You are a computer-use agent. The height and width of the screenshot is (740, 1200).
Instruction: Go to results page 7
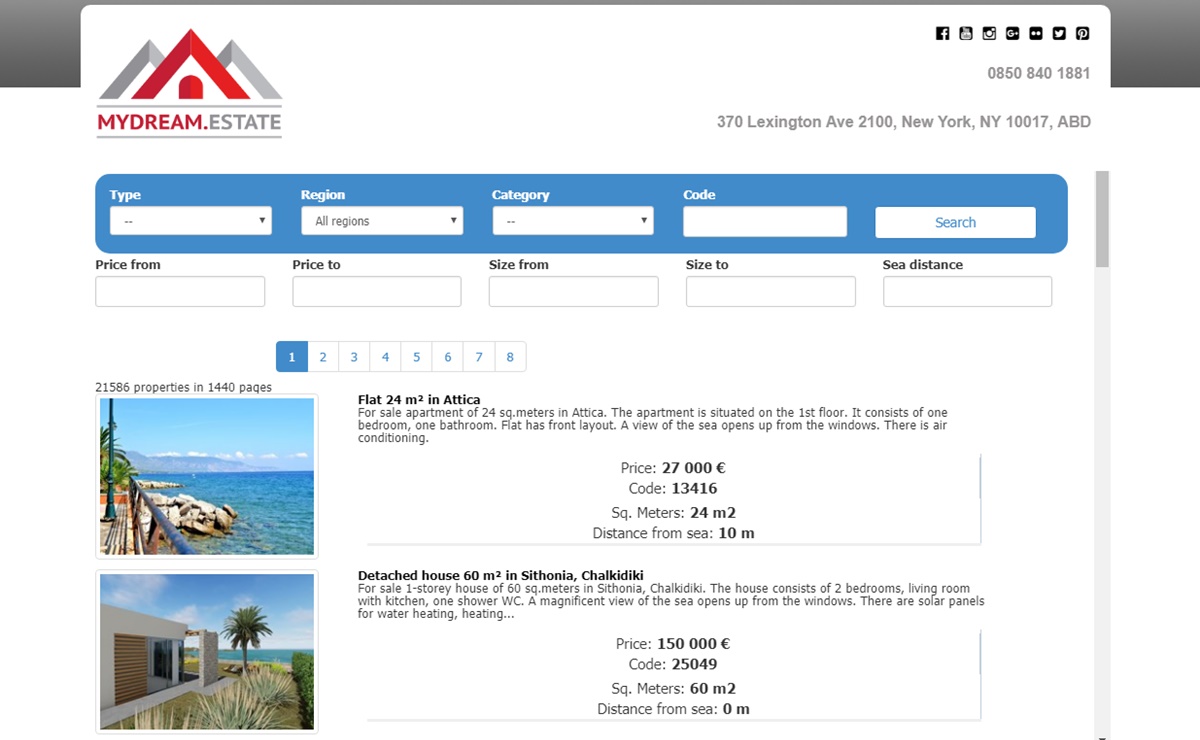479,357
